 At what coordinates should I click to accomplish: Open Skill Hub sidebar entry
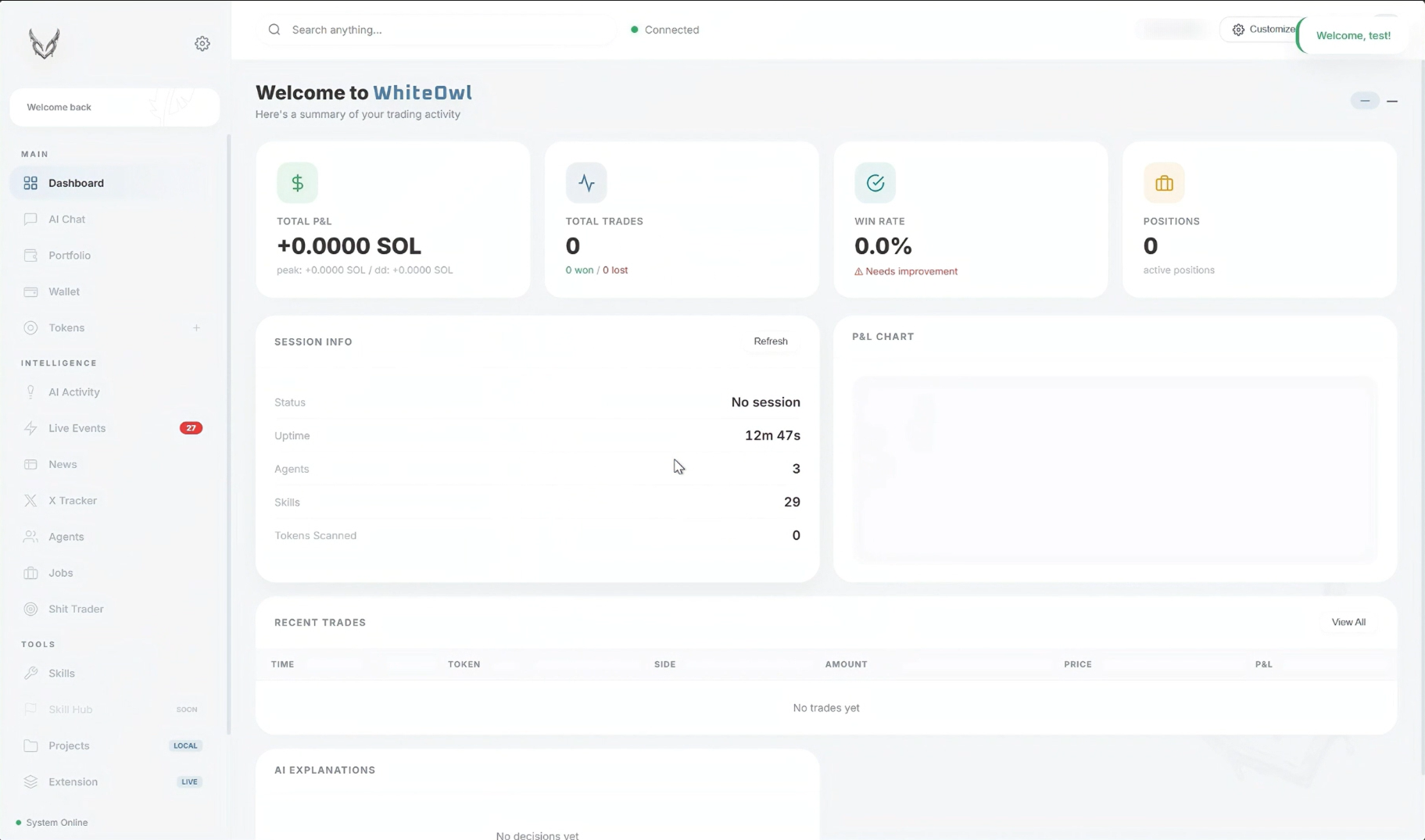pos(114,710)
